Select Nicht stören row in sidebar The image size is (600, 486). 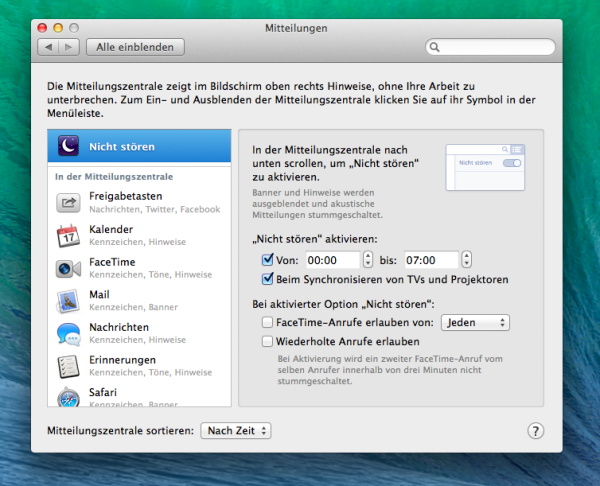tap(139, 146)
